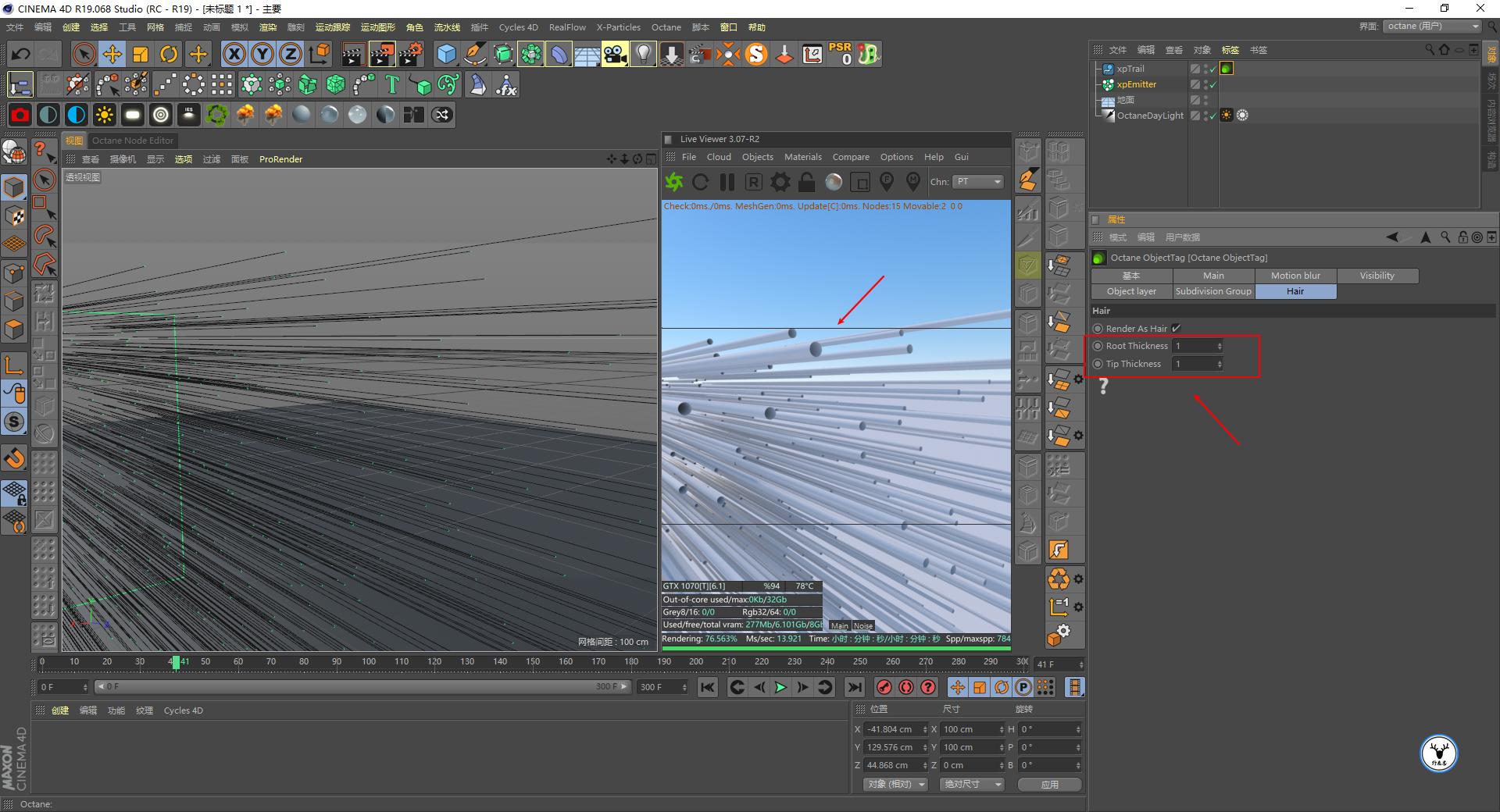Click the Undo arrow icon
1500x812 pixels.
pyautogui.click(x=21, y=54)
